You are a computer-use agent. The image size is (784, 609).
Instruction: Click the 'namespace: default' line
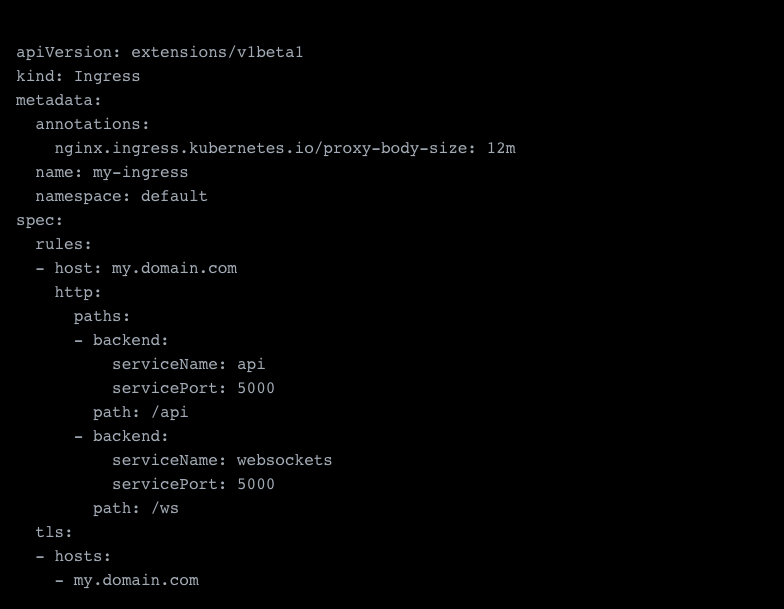121,196
